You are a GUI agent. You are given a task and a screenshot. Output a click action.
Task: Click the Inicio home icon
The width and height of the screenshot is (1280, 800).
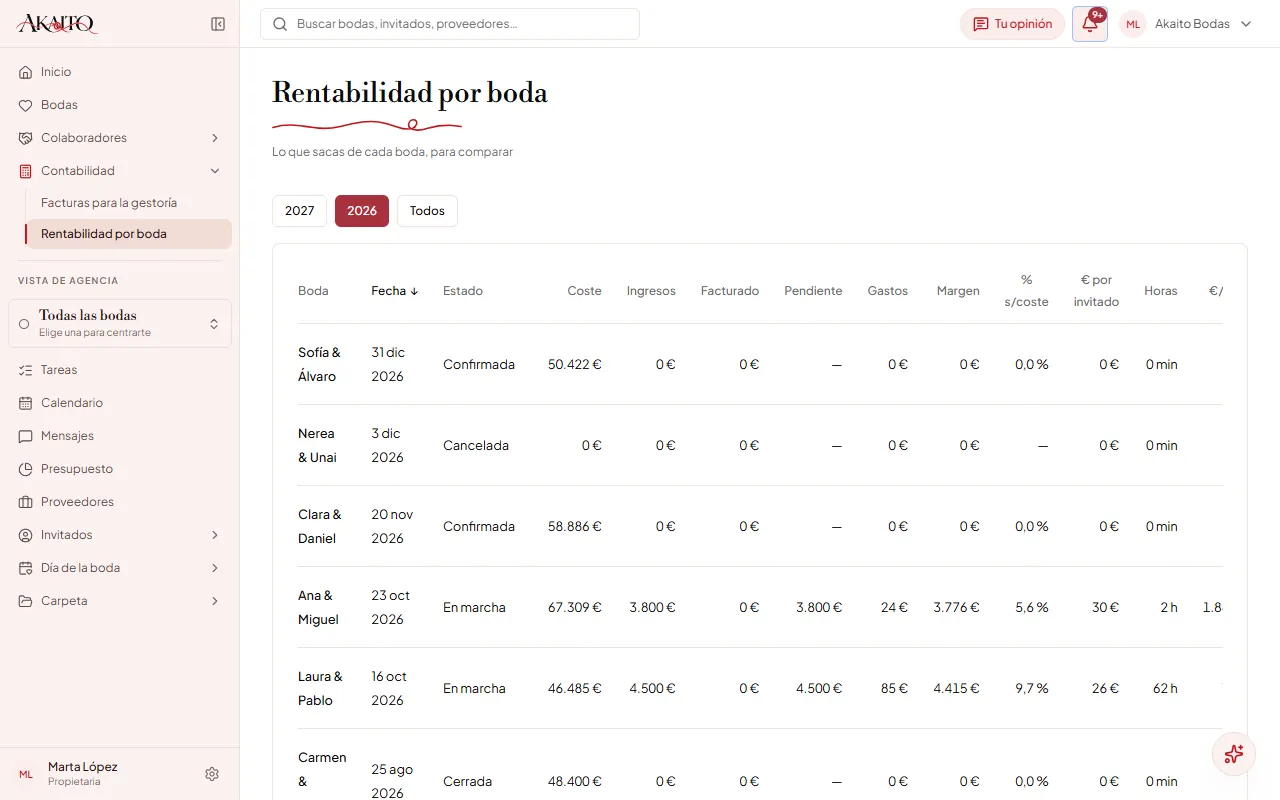(26, 72)
